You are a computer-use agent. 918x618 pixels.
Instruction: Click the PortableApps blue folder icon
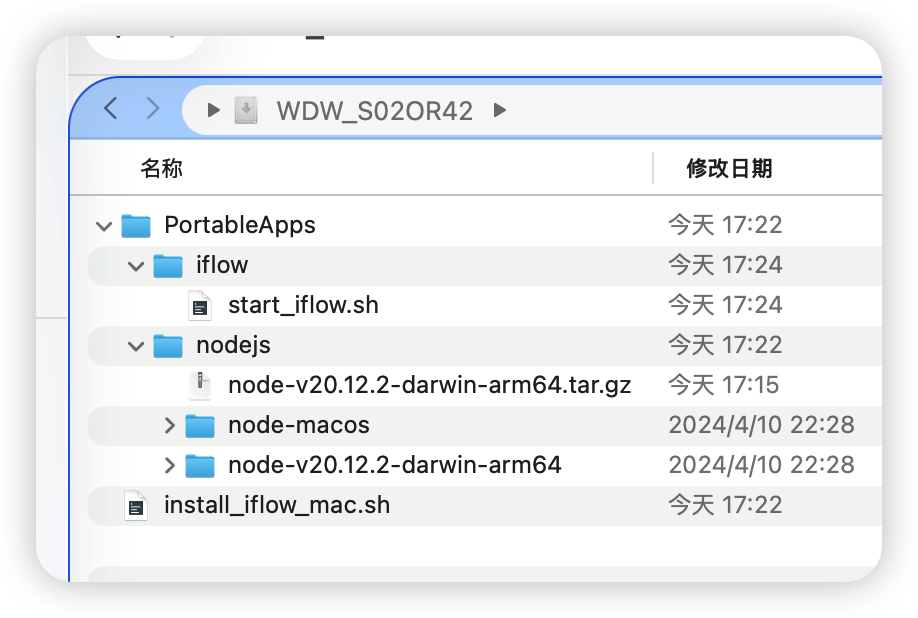(135, 225)
